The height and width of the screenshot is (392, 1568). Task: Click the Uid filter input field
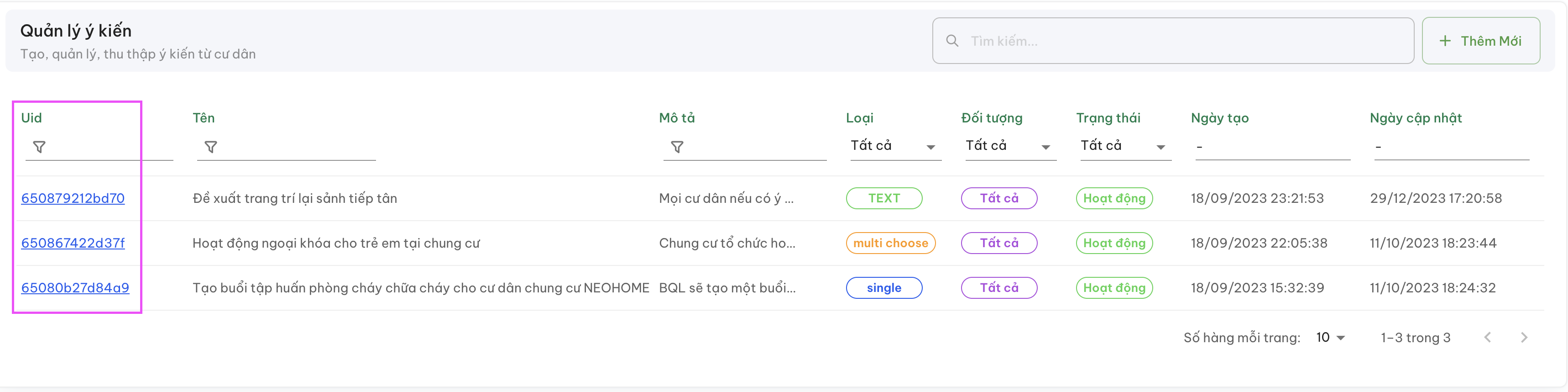[99, 147]
